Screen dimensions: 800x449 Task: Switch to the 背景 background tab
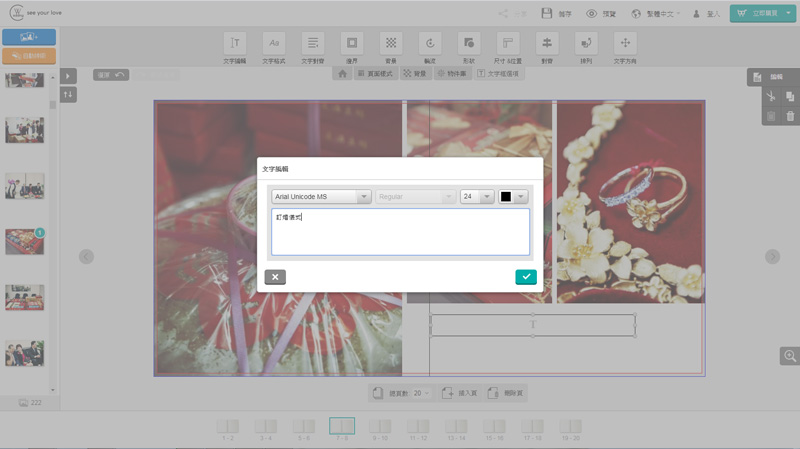[x=414, y=74]
